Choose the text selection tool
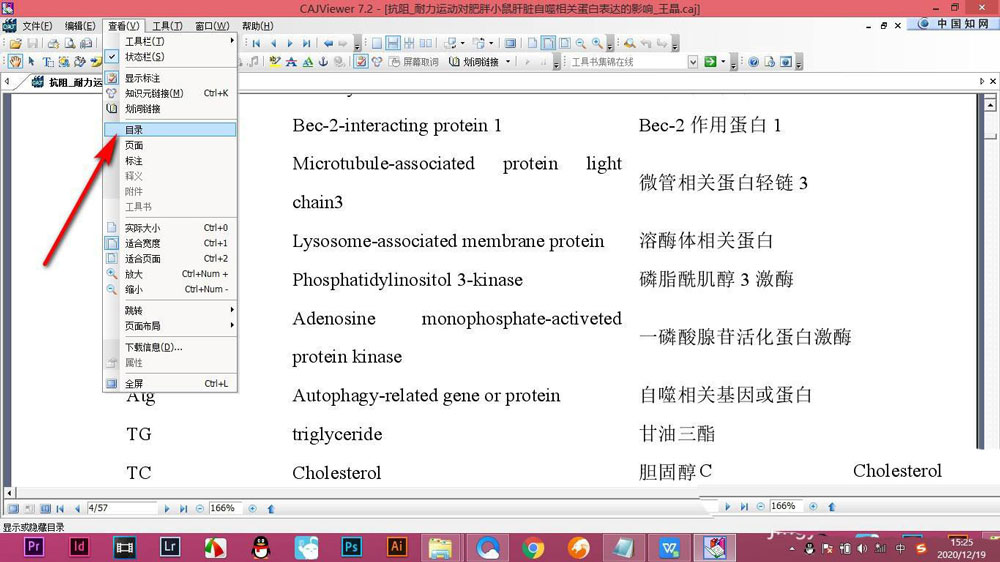This screenshot has height=562, width=1000. [48, 62]
